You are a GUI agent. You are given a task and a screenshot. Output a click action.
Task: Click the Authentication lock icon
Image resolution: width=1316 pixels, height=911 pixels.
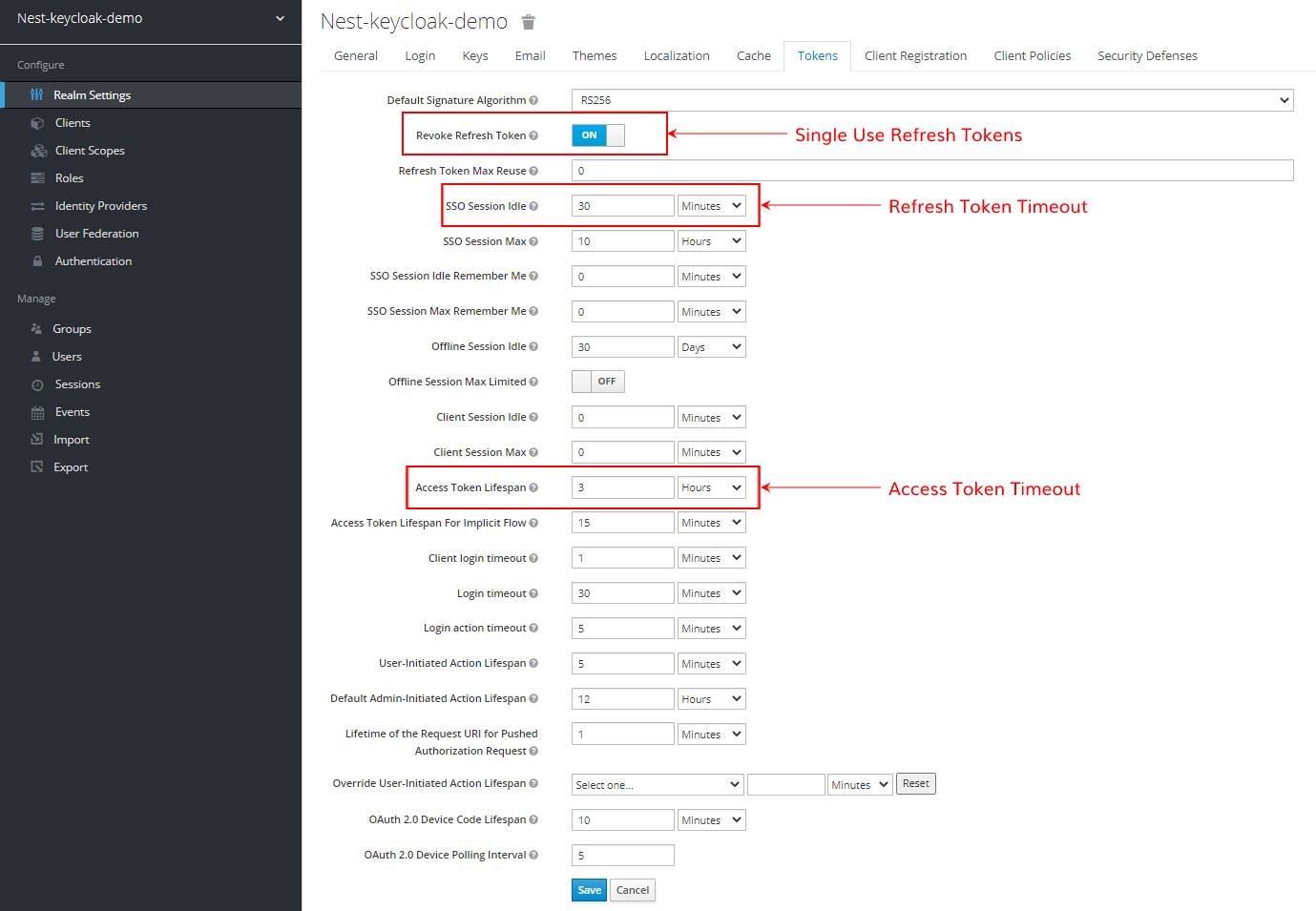tap(37, 261)
